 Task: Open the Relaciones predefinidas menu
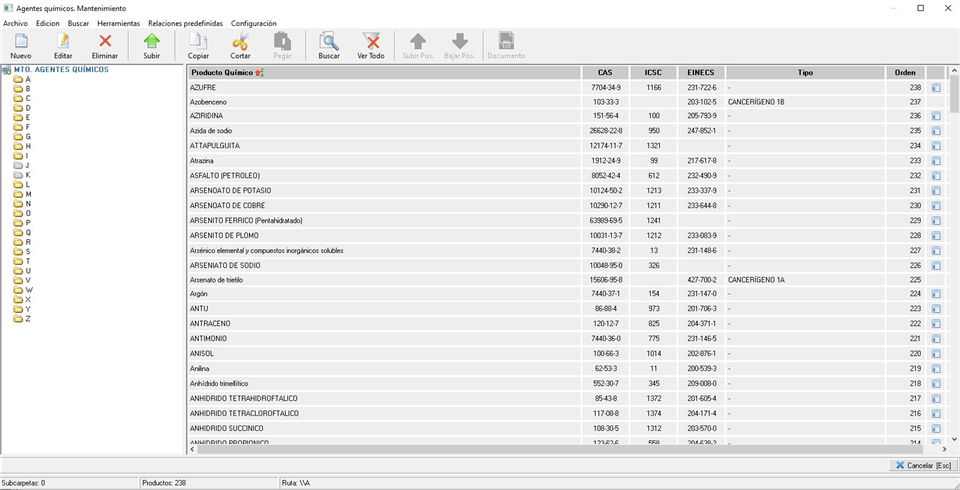tap(186, 23)
